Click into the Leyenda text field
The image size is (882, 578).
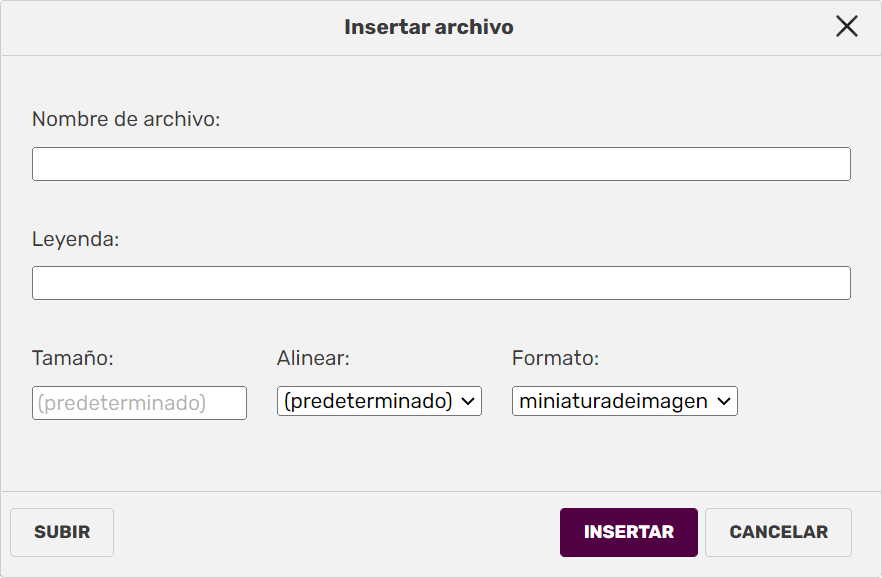(441, 283)
